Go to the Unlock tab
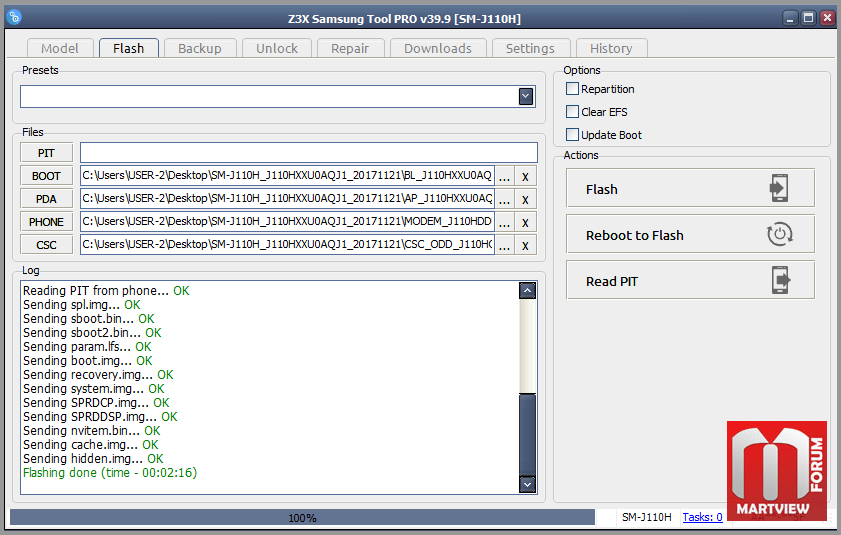Viewport: 841px width, 535px height. [x=277, y=48]
